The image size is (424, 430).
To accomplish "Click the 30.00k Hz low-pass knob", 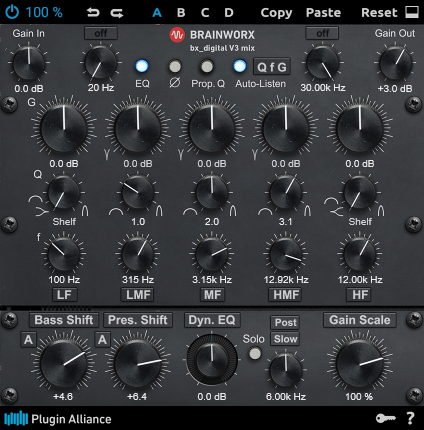I will point(323,63).
